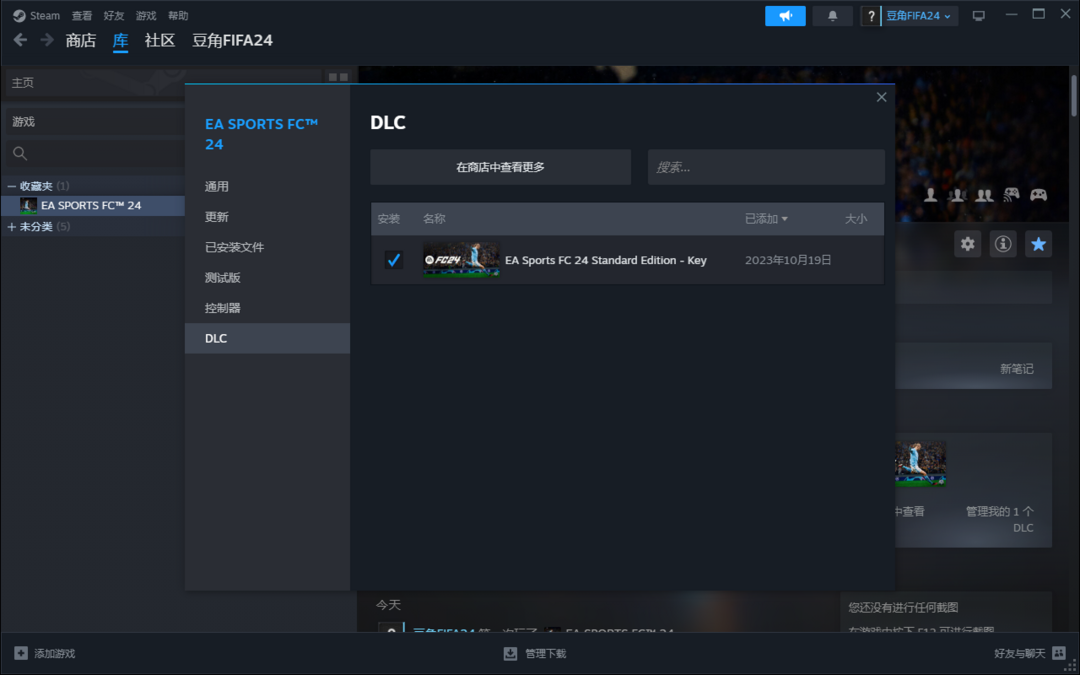Image resolution: width=1080 pixels, height=675 pixels.
Task: Open 管理下载 in the bottom bar
Action: pyautogui.click(x=535, y=653)
